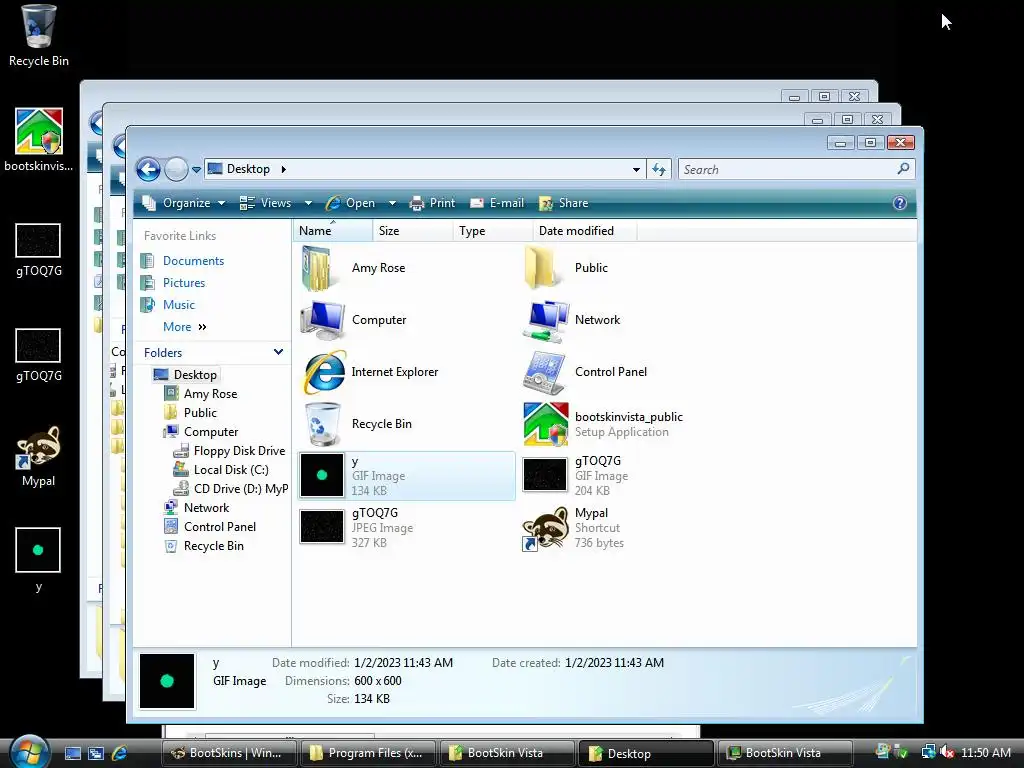This screenshot has width=1024, height=768.
Task: Open the Pictures favorite link
Action: (184, 283)
